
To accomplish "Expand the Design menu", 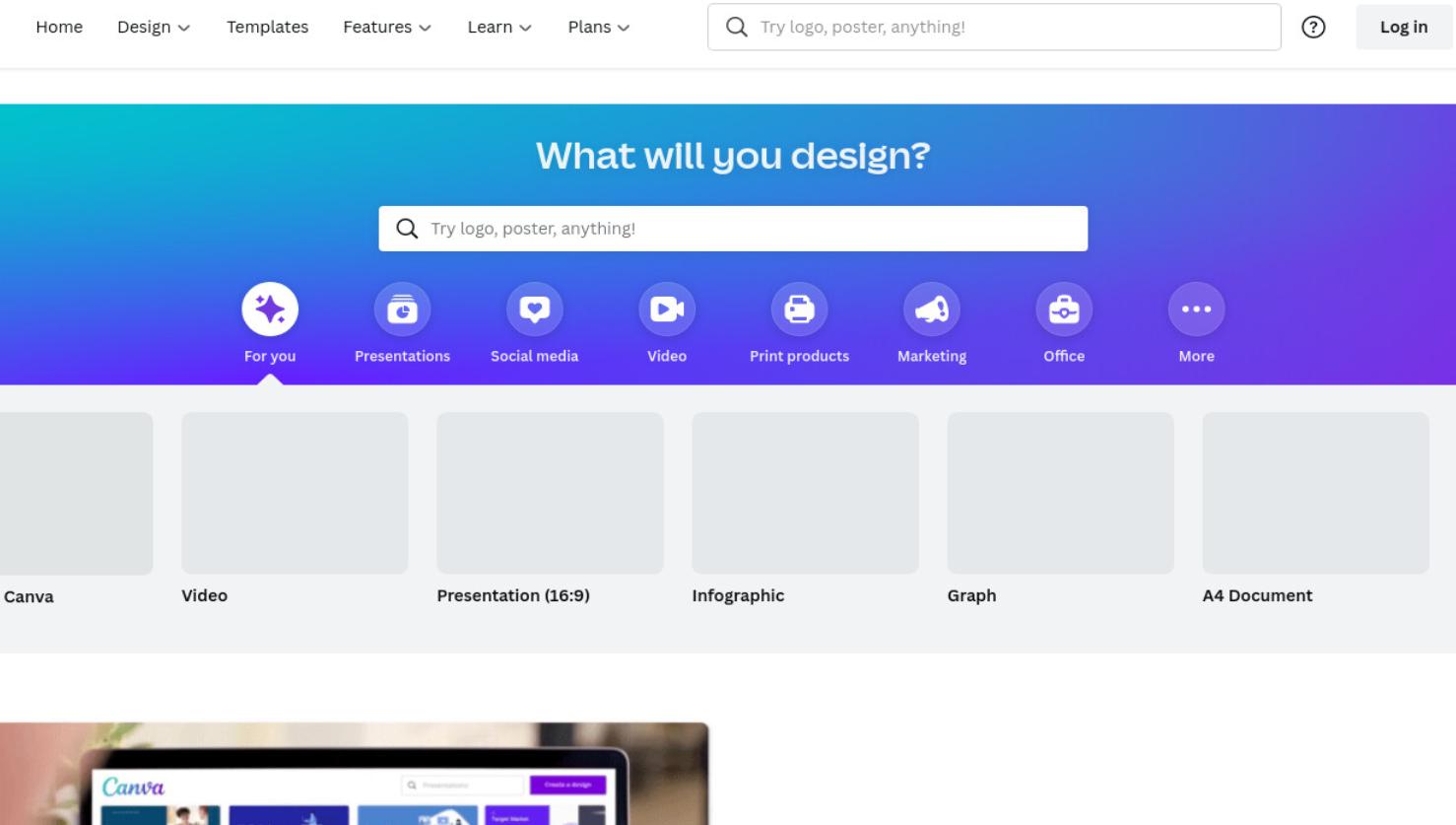I will (154, 28).
